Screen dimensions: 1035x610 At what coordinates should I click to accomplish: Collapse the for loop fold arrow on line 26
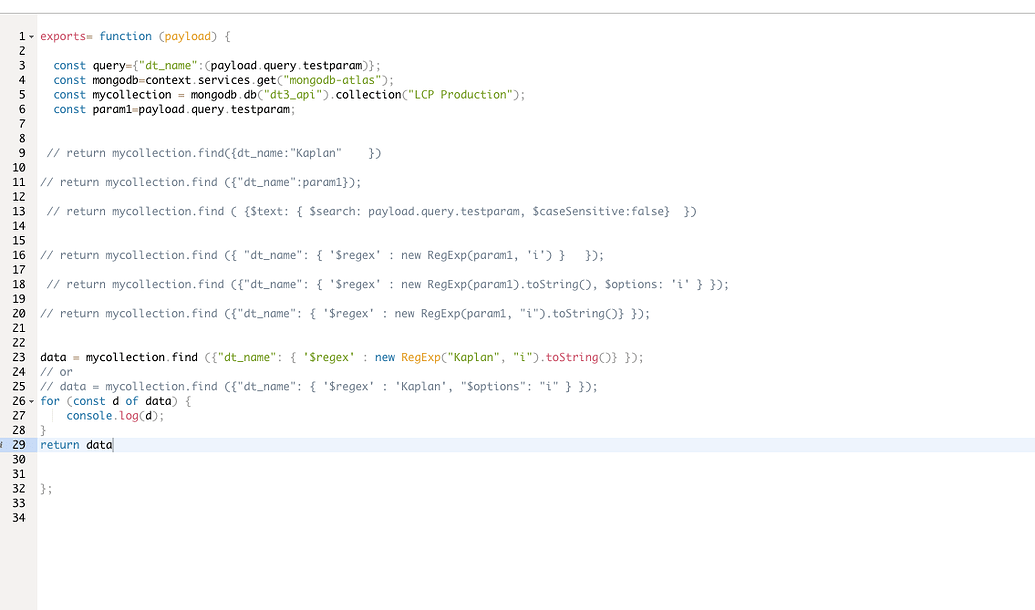(31, 401)
